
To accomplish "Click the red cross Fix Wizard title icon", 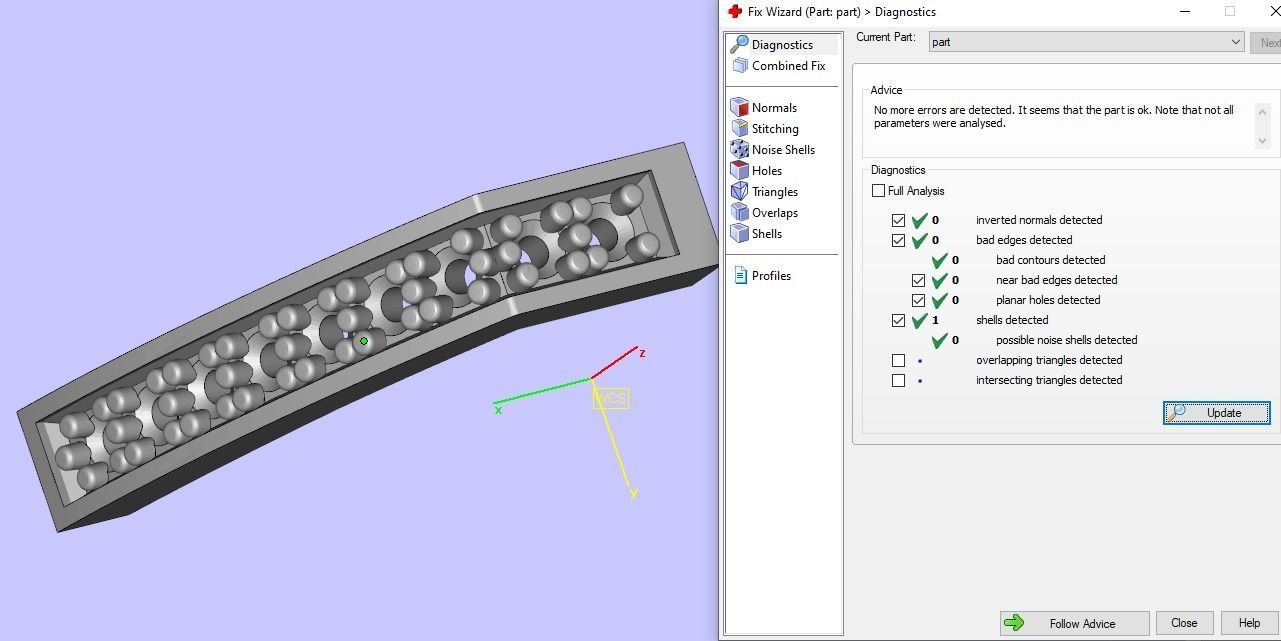I will click(x=735, y=11).
